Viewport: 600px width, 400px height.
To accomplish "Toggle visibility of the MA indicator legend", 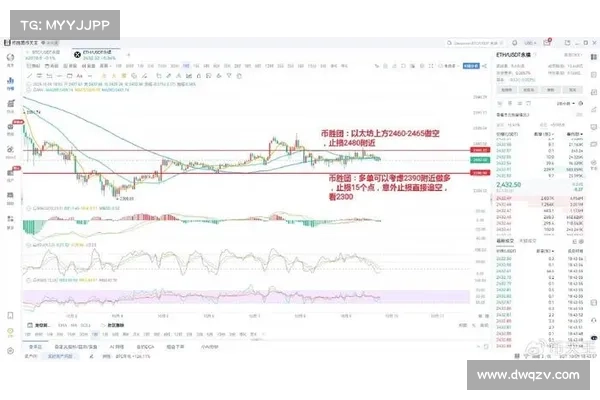I will tap(29, 90).
